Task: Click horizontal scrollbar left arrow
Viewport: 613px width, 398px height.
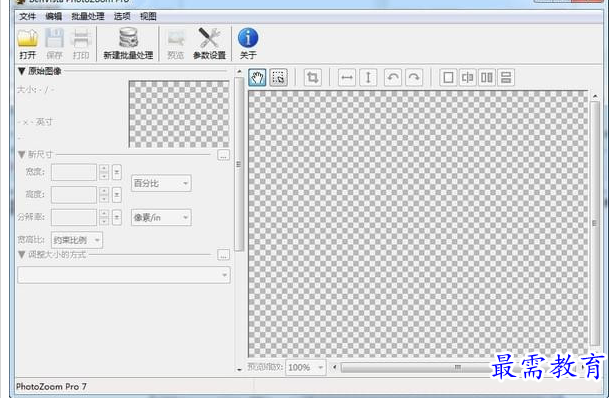Action: click(335, 368)
